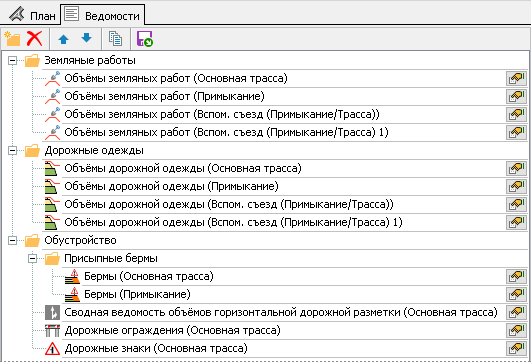
Task: Open settings button for Бермы (Примыкание)
Action: 516,294
